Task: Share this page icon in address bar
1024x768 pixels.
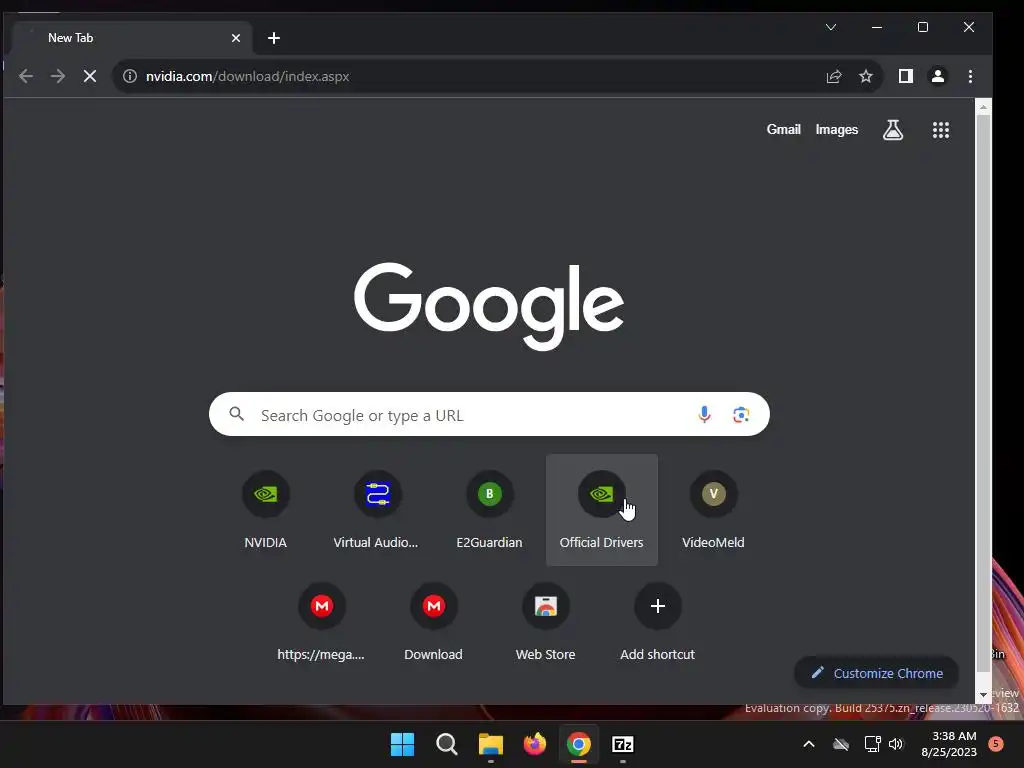Action: pyautogui.click(x=834, y=76)
